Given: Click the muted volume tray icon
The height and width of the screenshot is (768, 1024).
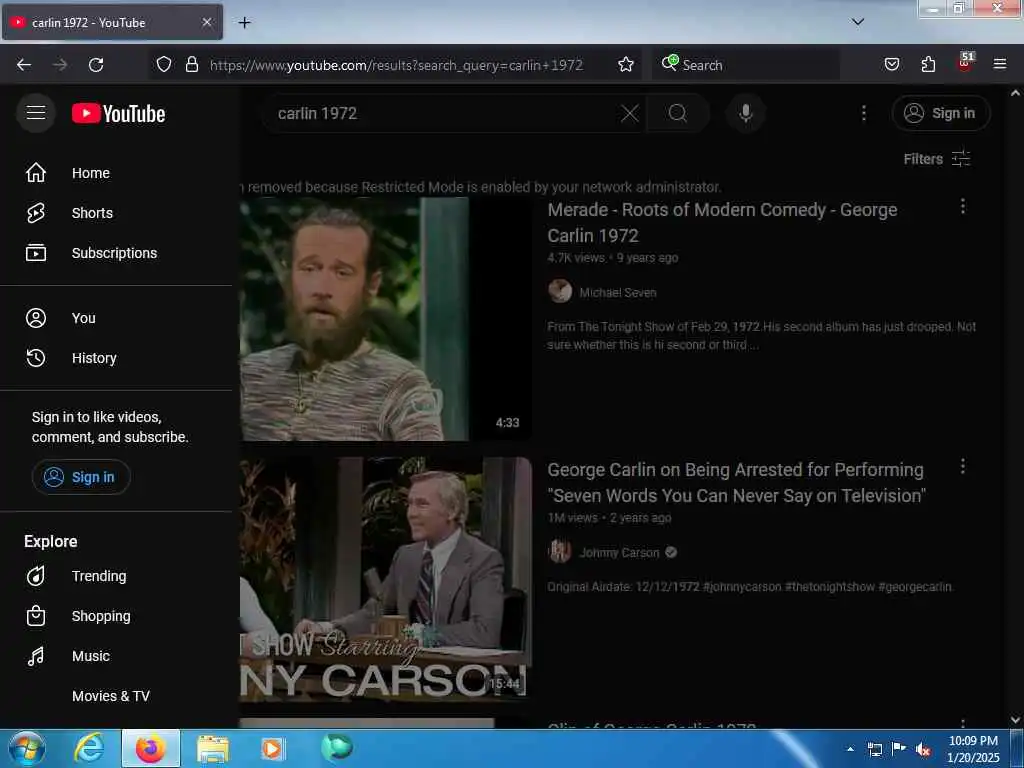Looking at the screenshot, I should coord(923,749).
